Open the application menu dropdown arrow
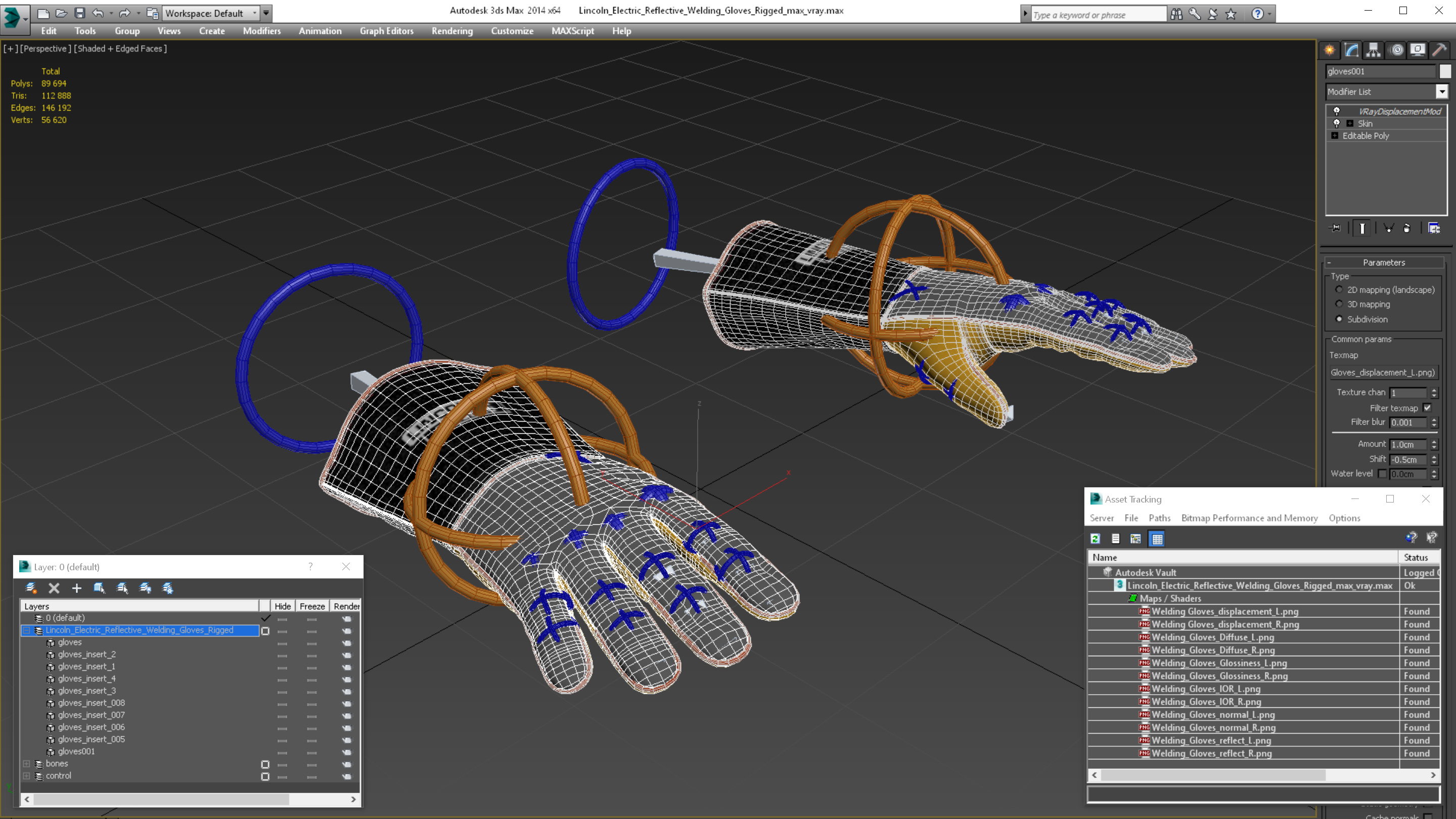 click(26, 19)
